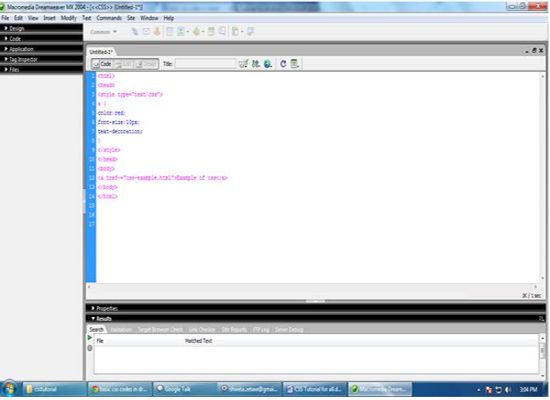Open the File Management icon
This screenshot has height=400, width=550.
(256, 64)
